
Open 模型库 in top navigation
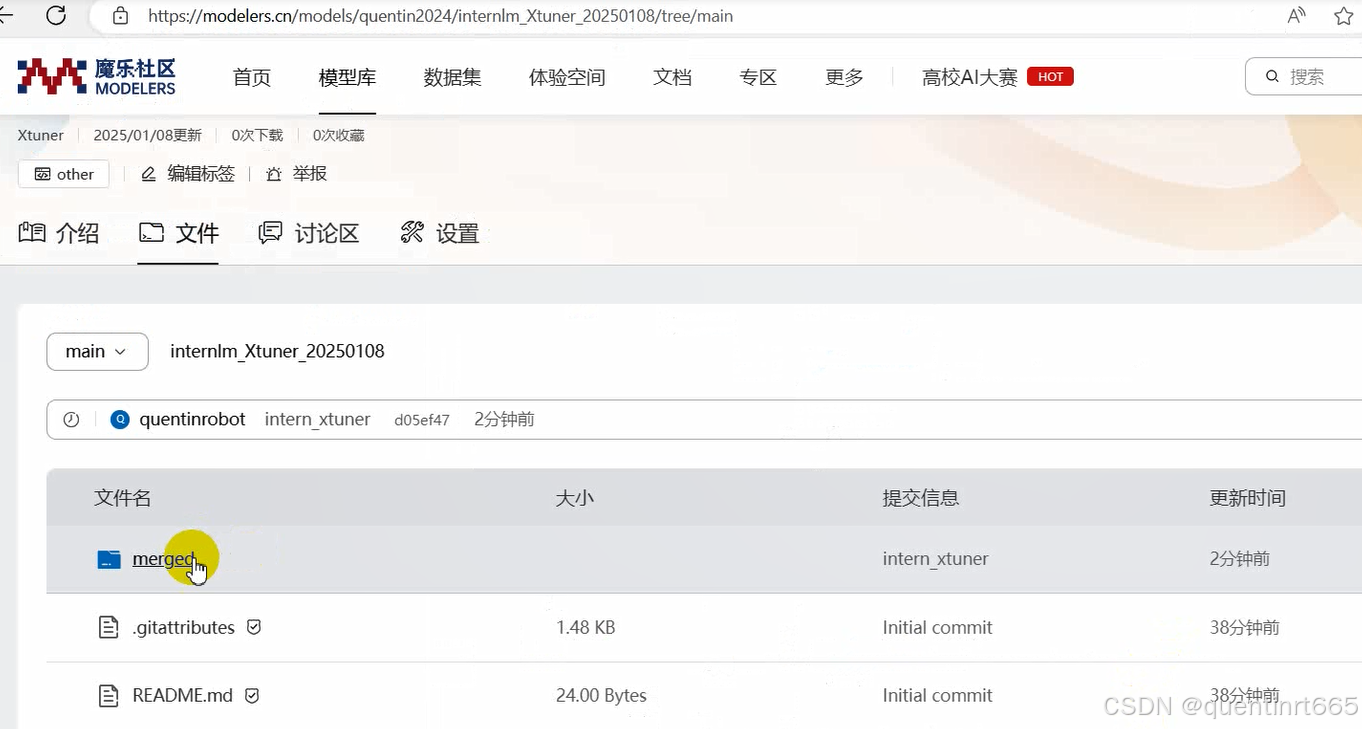[347, 77]
